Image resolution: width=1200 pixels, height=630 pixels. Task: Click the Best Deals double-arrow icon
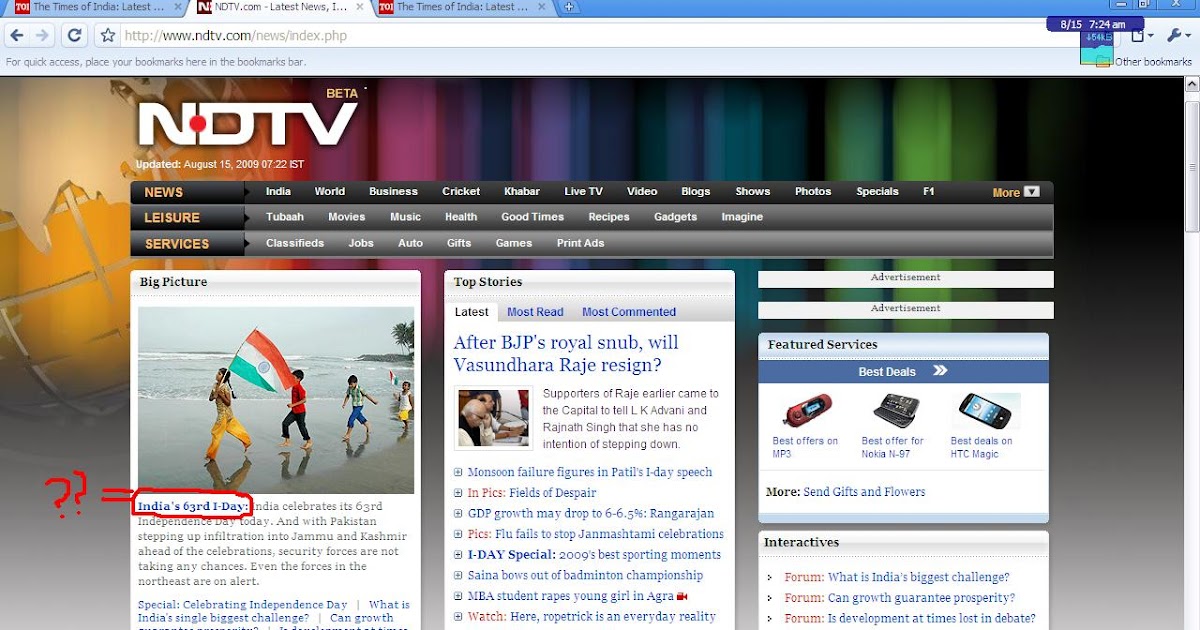[x=940, y=371]
